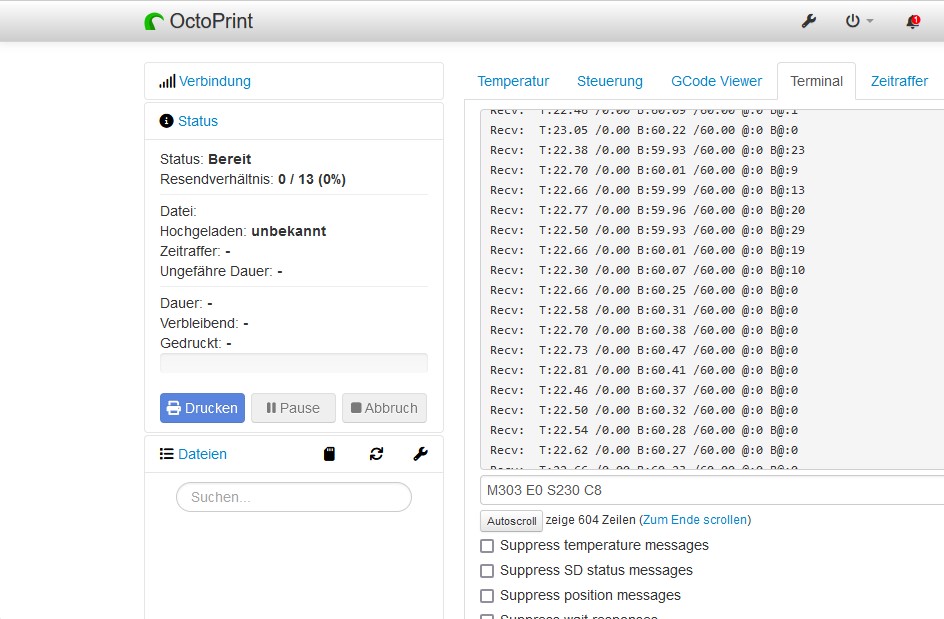Click the OctoPrint logo
Viewport: 944px width, 619px height.
pos(199,21)
